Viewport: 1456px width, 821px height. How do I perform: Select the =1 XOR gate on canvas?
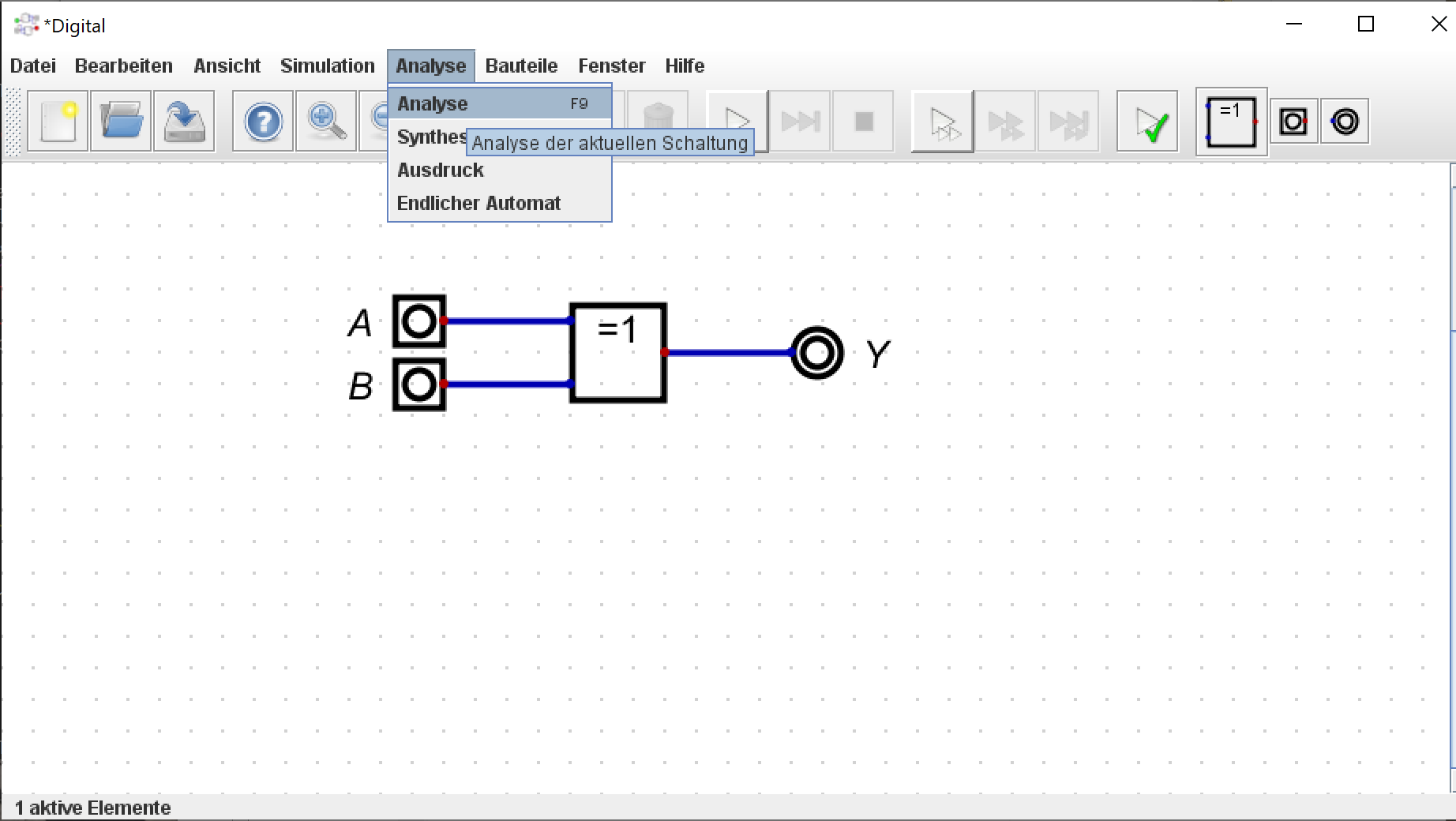[x=618, y=353]
